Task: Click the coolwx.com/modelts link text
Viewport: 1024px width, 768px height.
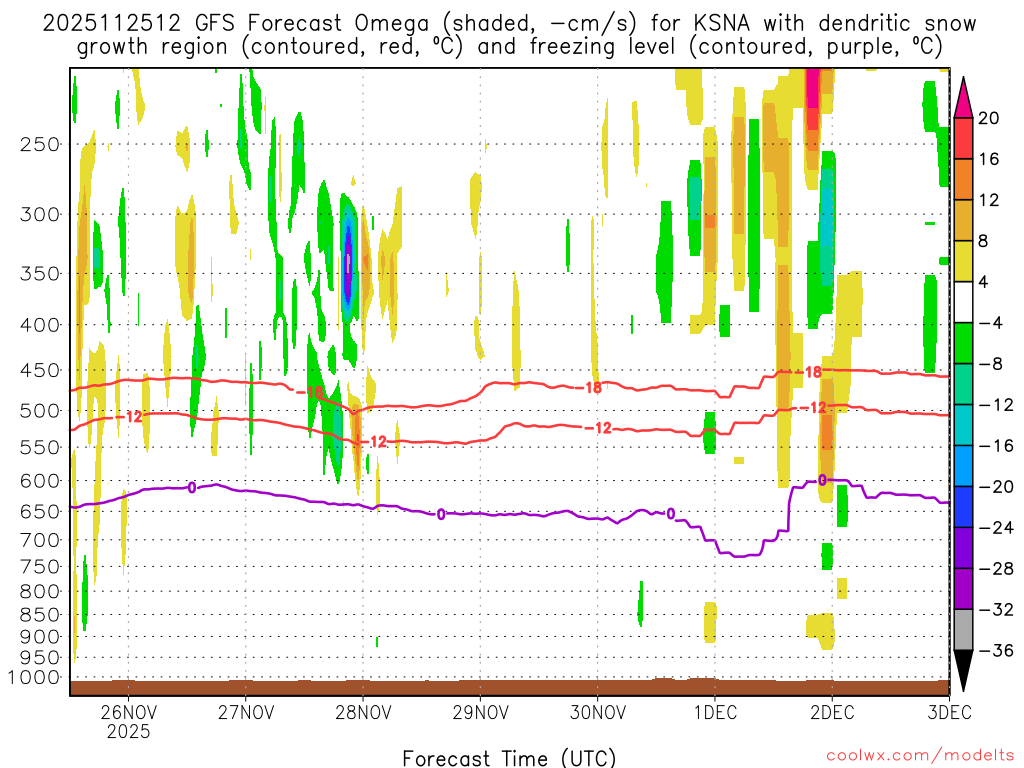Action: [x=920, y=756]
